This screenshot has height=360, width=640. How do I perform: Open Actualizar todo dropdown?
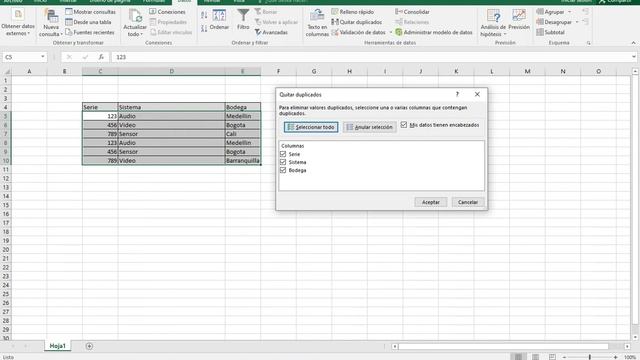(135, 23)
